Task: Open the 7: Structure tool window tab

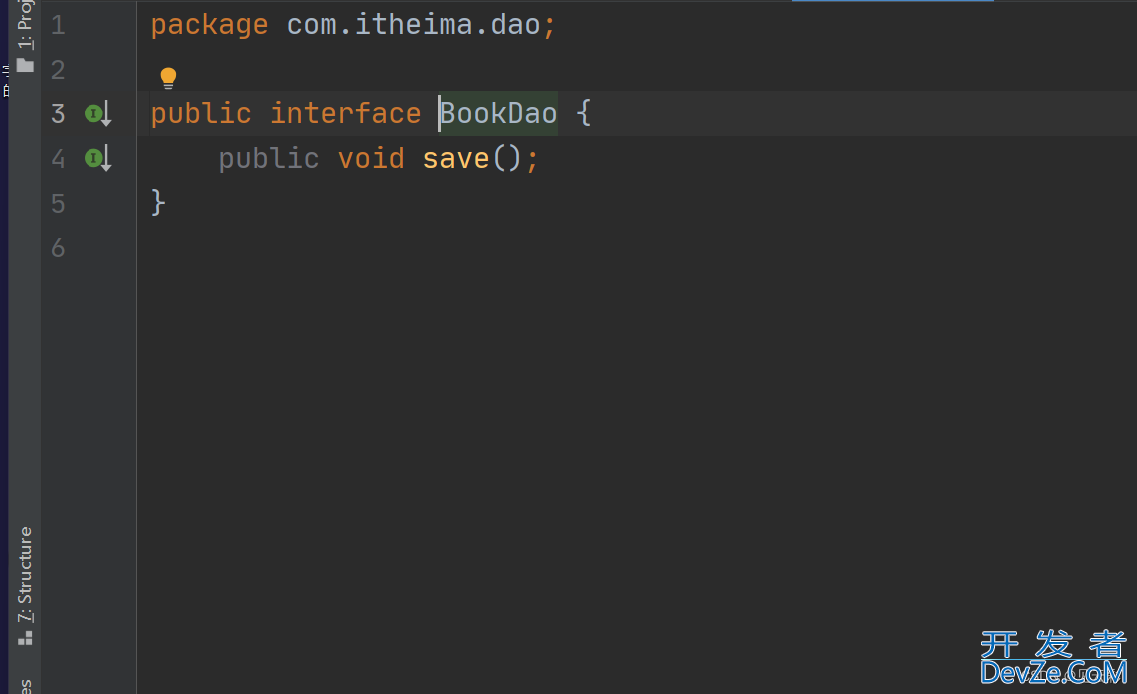Action: tap(25, 574)
